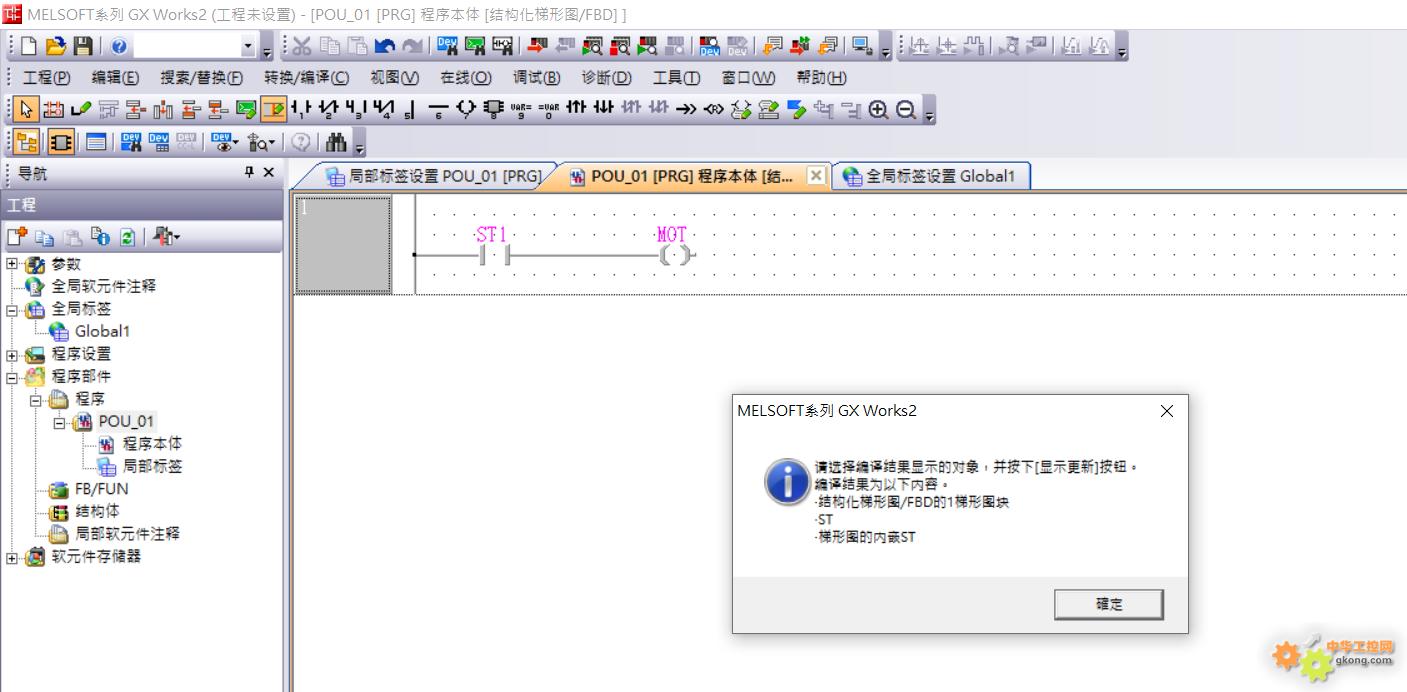Click the Write to PLC icon
This screenshot has width=1407, height=692.
[538, 46]
